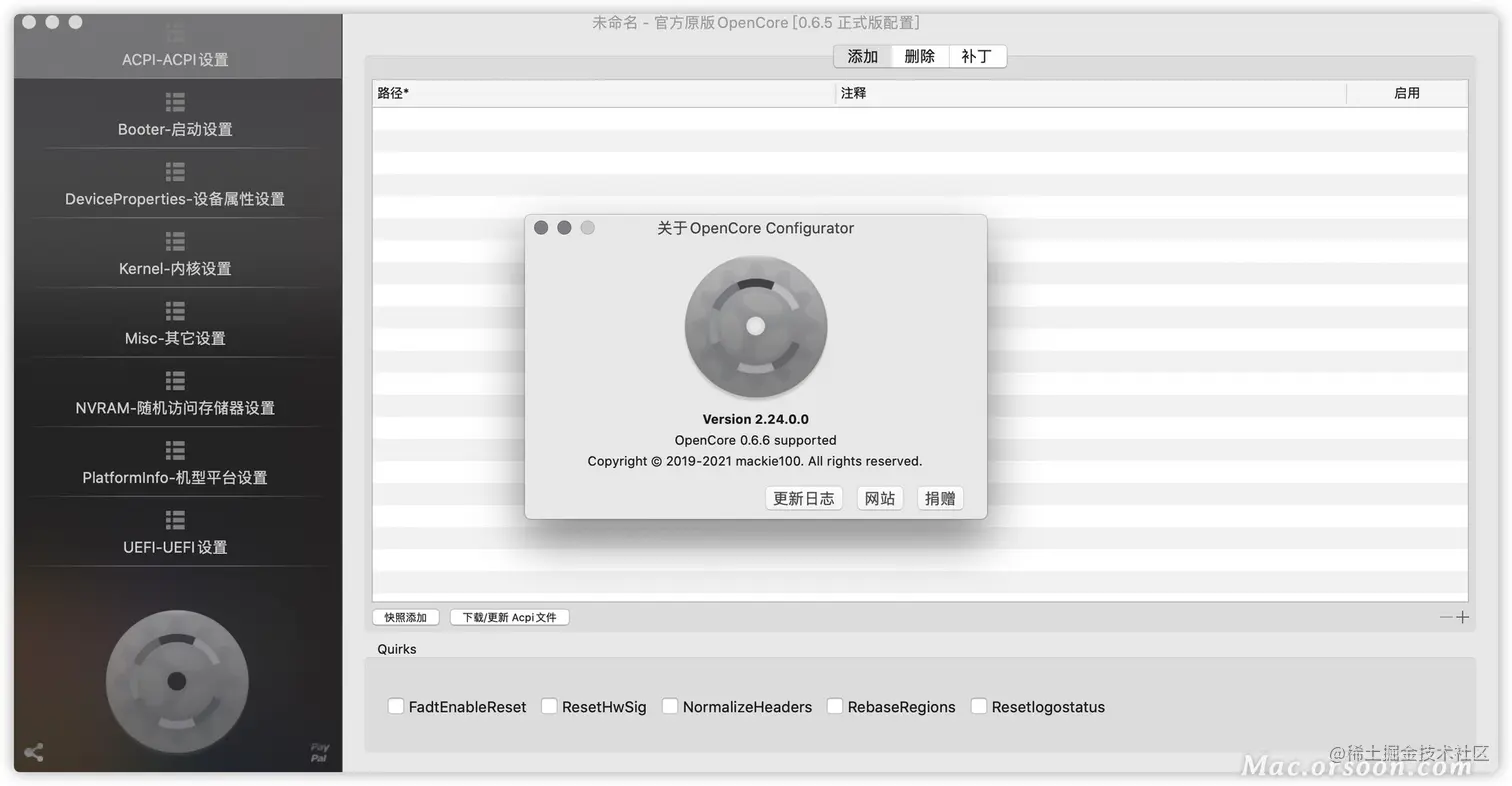Click the share icon in the sidebar
This screenshot has height=786, width=1512.
pos(33,752)
